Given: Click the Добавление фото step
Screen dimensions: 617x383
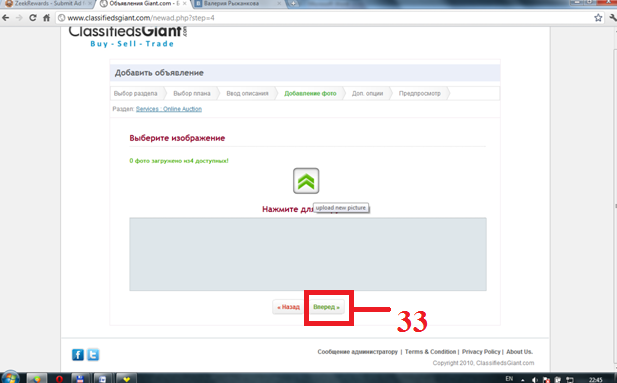Looking at the screenshot, I should coord(310,93).
